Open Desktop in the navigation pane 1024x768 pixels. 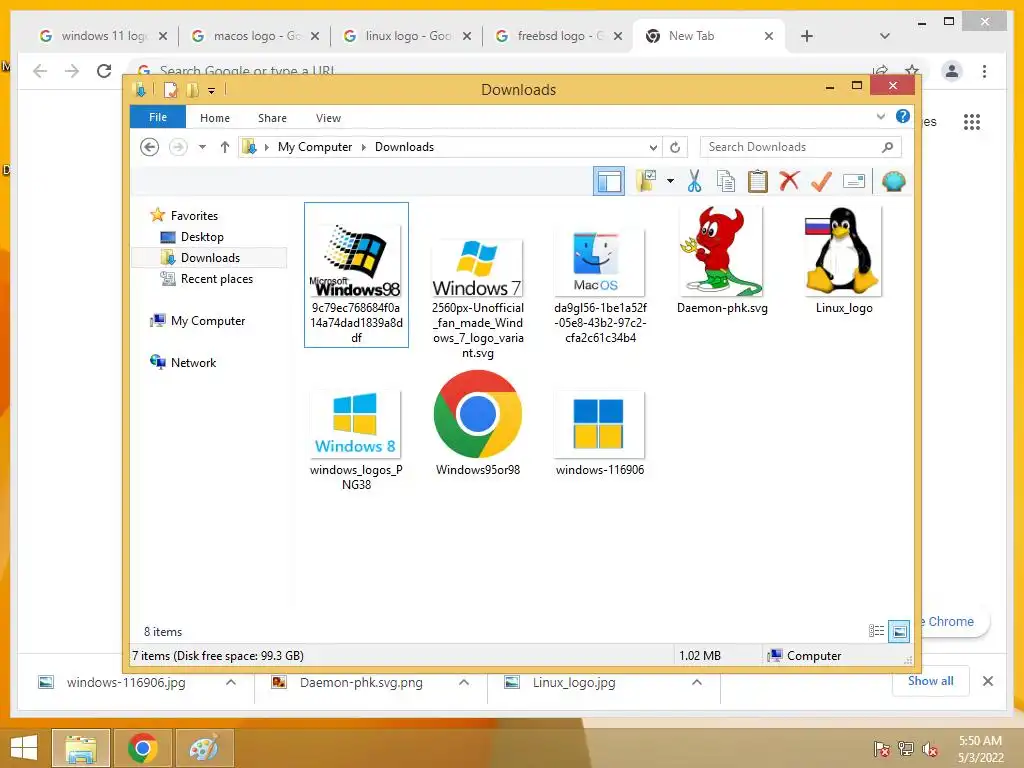click(202, 236)
